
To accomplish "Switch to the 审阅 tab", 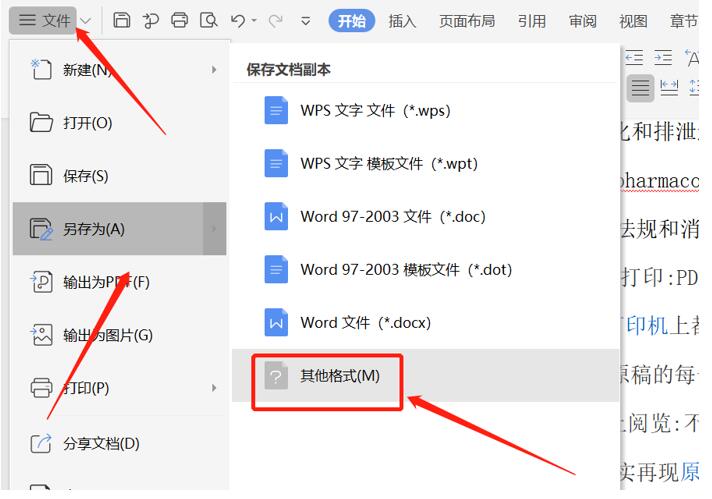I will click(583, 21).
